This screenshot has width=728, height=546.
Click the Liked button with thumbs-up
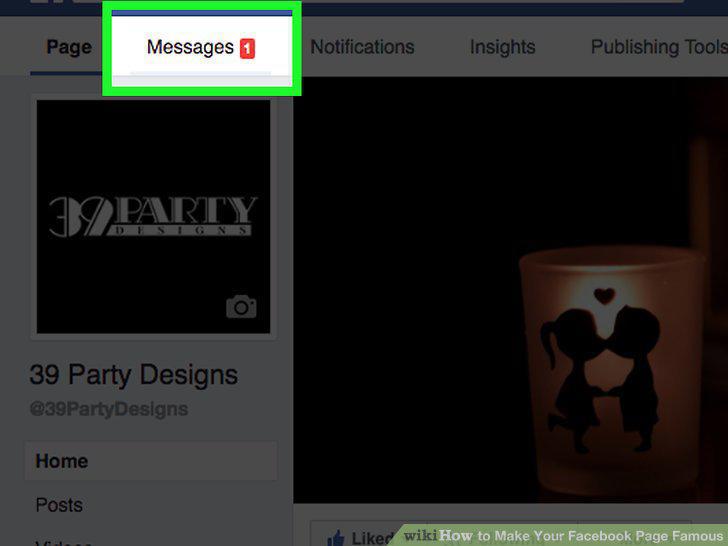pos(360,538)
